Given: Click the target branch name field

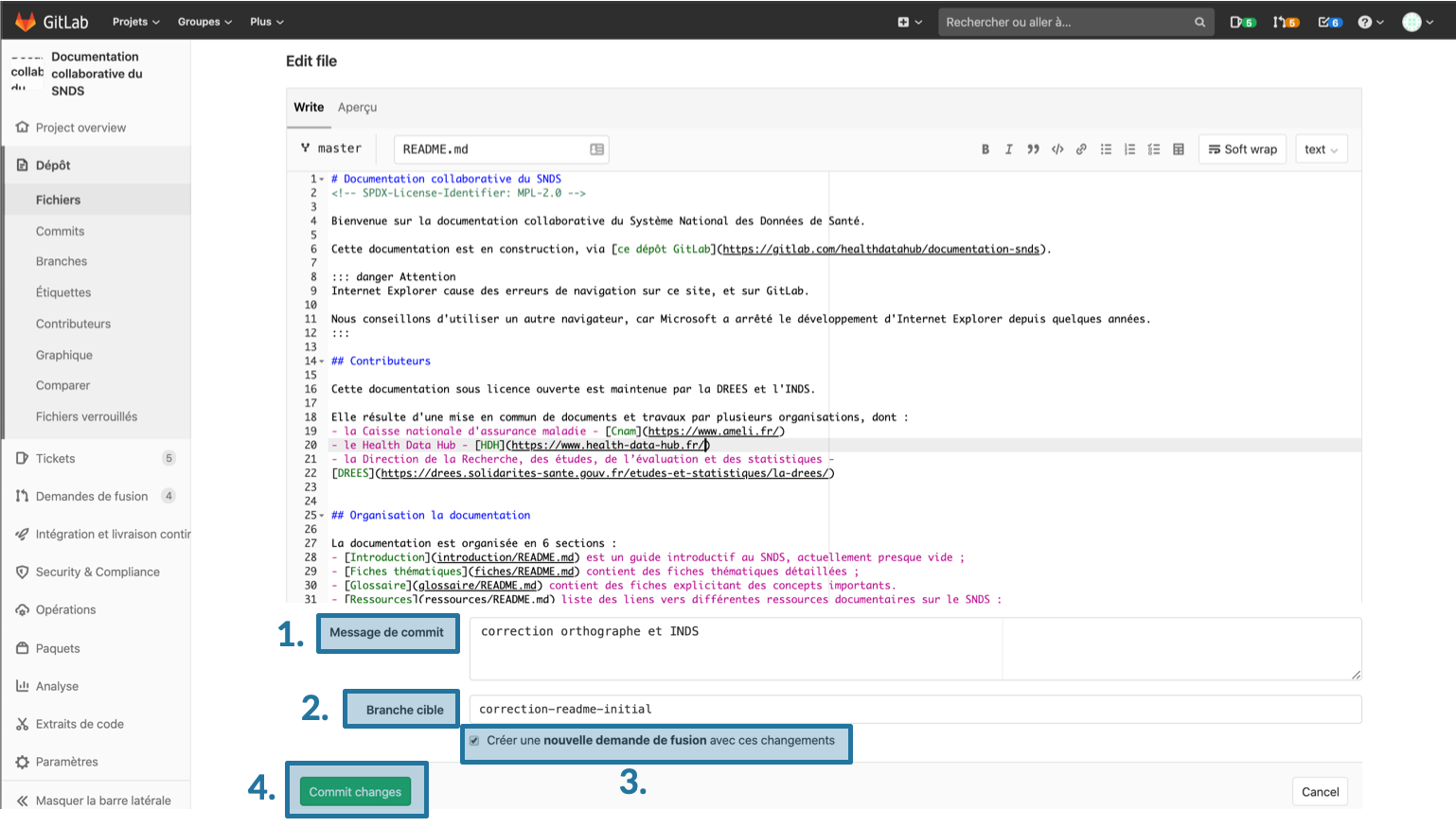Looking at the screenshot, I should pos(914,709).
